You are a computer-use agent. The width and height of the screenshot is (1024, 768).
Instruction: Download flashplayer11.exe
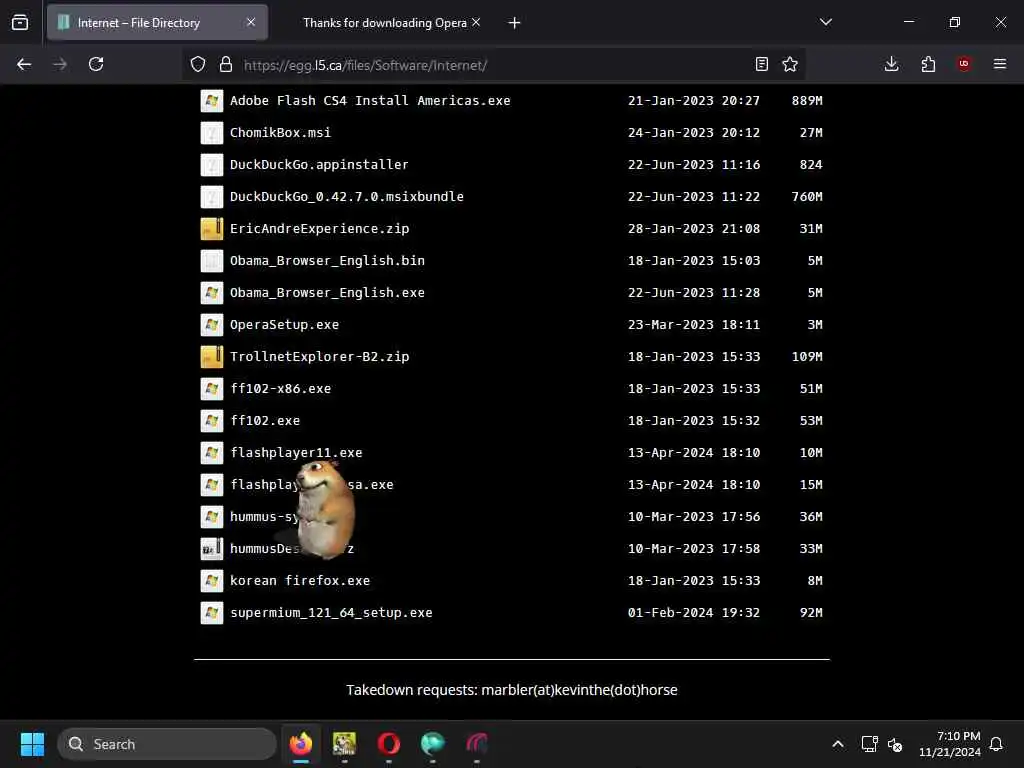(x=296, y=453)
